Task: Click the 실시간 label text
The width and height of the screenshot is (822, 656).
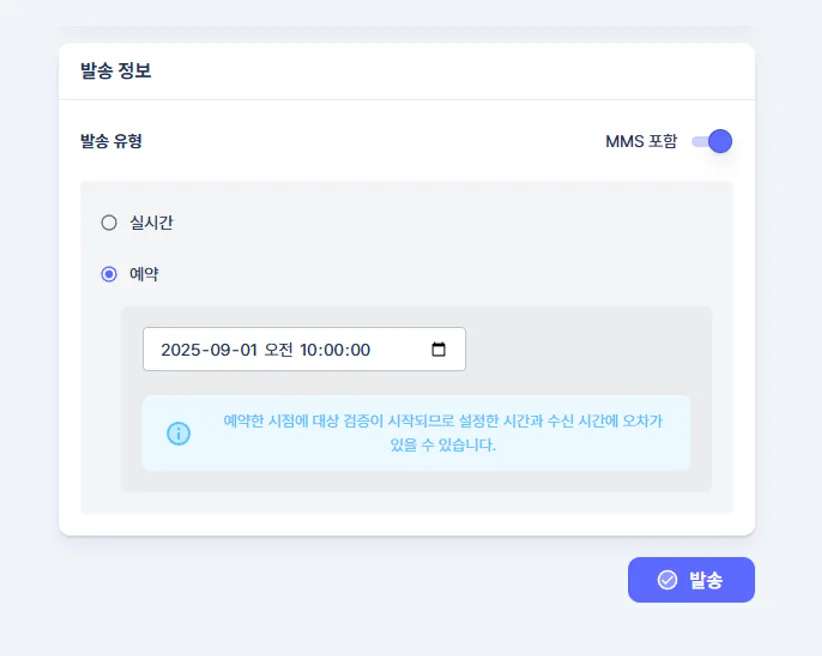Action: 151,223
